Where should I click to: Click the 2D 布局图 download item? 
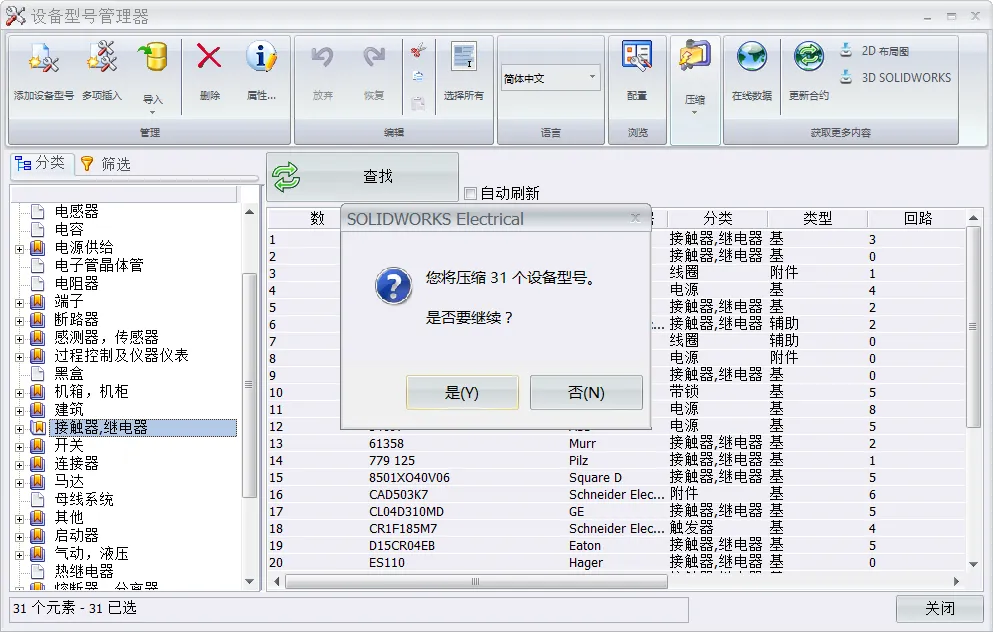[x=874, y=51]
